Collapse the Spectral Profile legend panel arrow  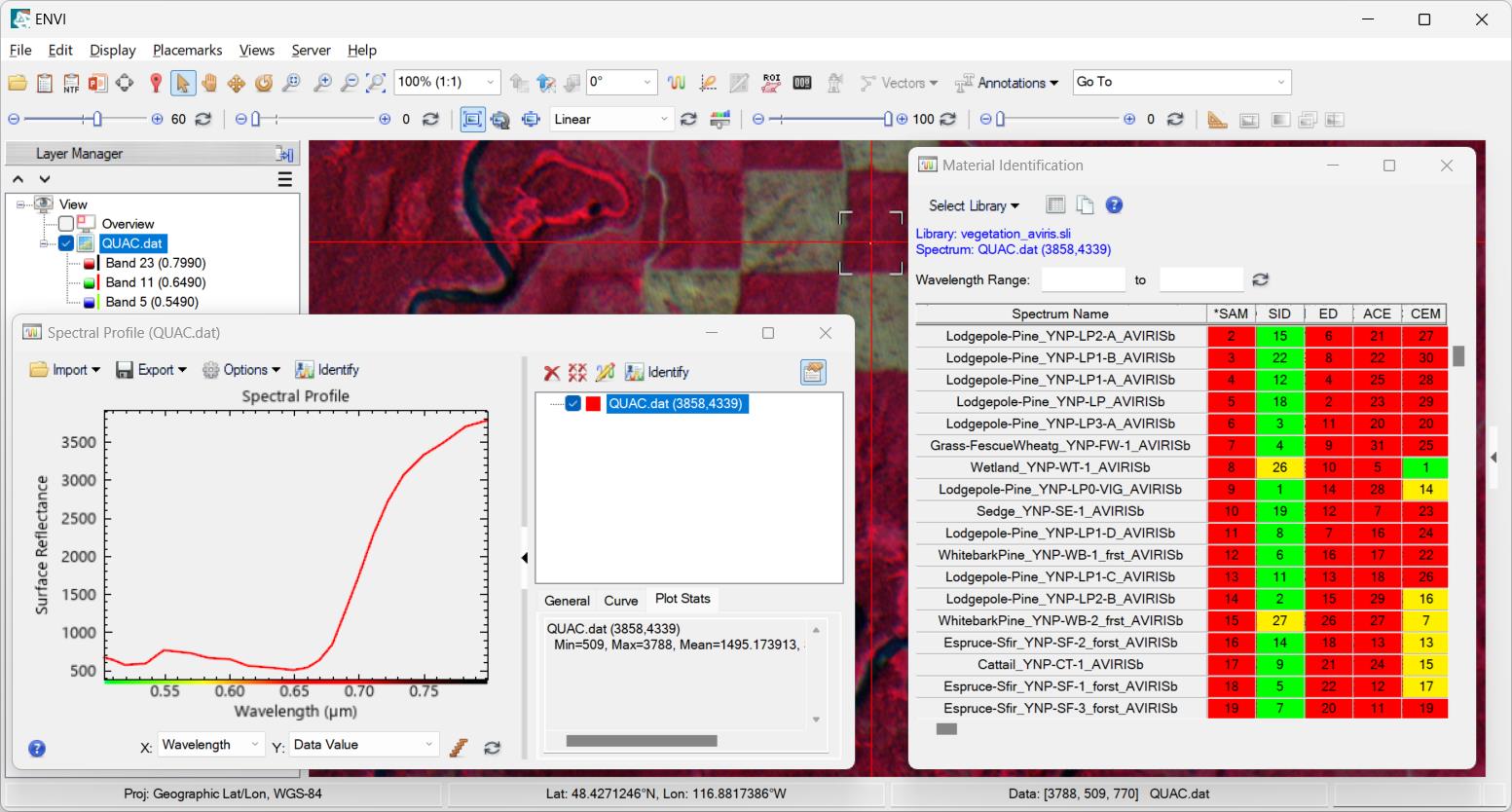[x=525, y=558]
